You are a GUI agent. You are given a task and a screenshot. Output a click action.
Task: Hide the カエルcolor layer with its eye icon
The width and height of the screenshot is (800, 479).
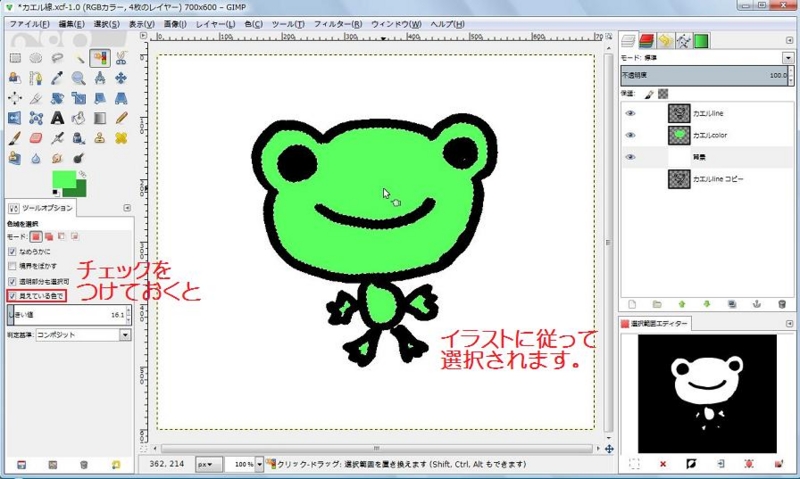(x=631, y=135)
